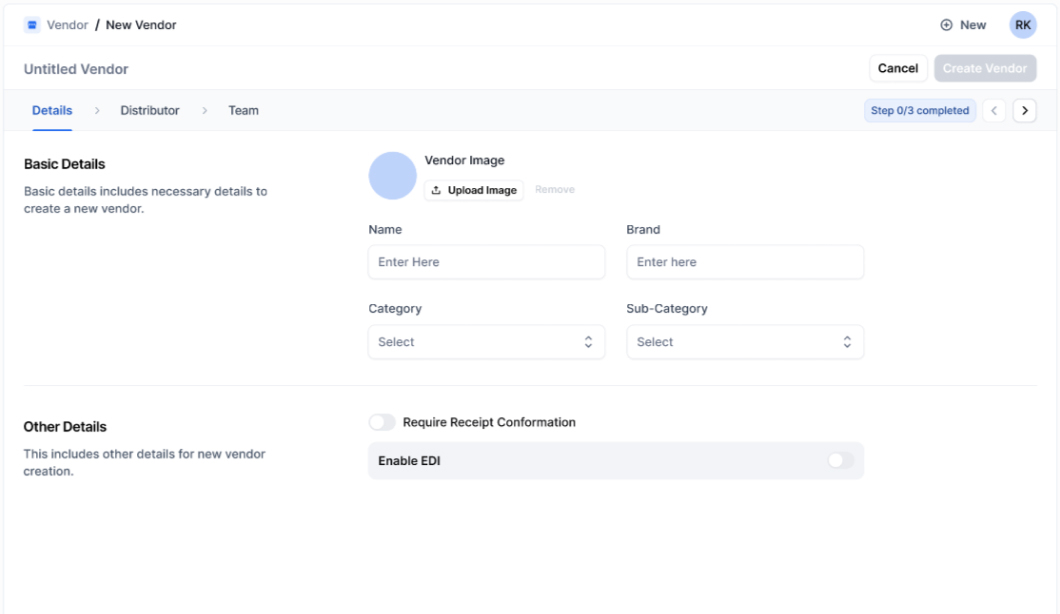Enable Require Receipt Conformation toggle
This screenshot has width=1060, height=614.
382,423
